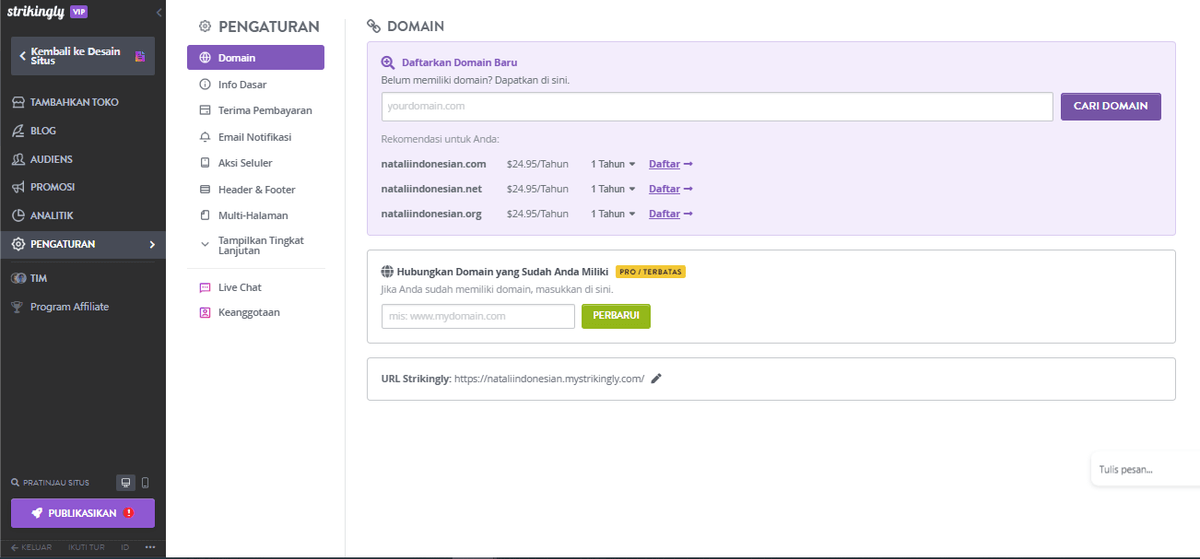Switch to desktop preview icon
1200x559 pixels.
pos(125,482)
